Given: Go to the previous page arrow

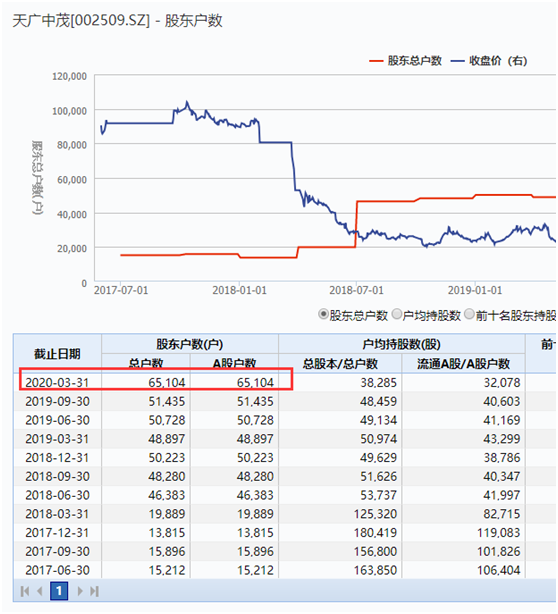Looking at the screenshot, I should pyautogui.click(x=40, y=591).
